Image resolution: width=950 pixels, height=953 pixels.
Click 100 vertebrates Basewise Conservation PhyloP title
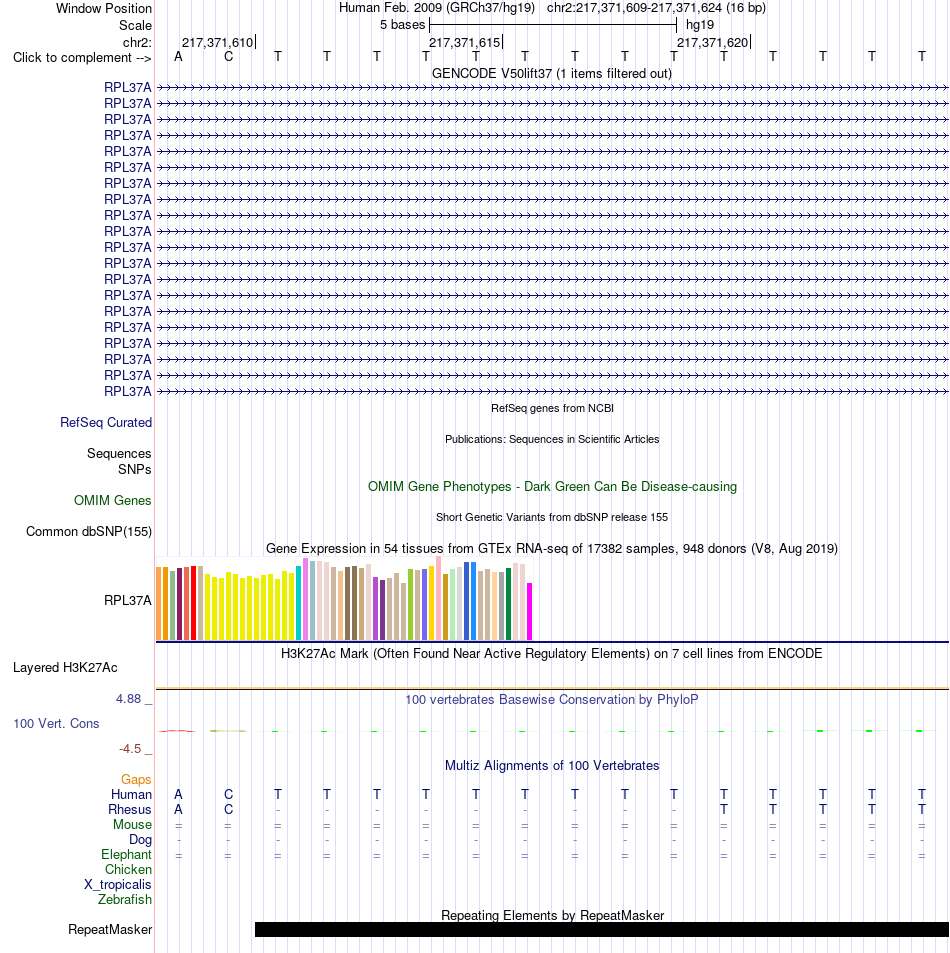pos(552,700)
